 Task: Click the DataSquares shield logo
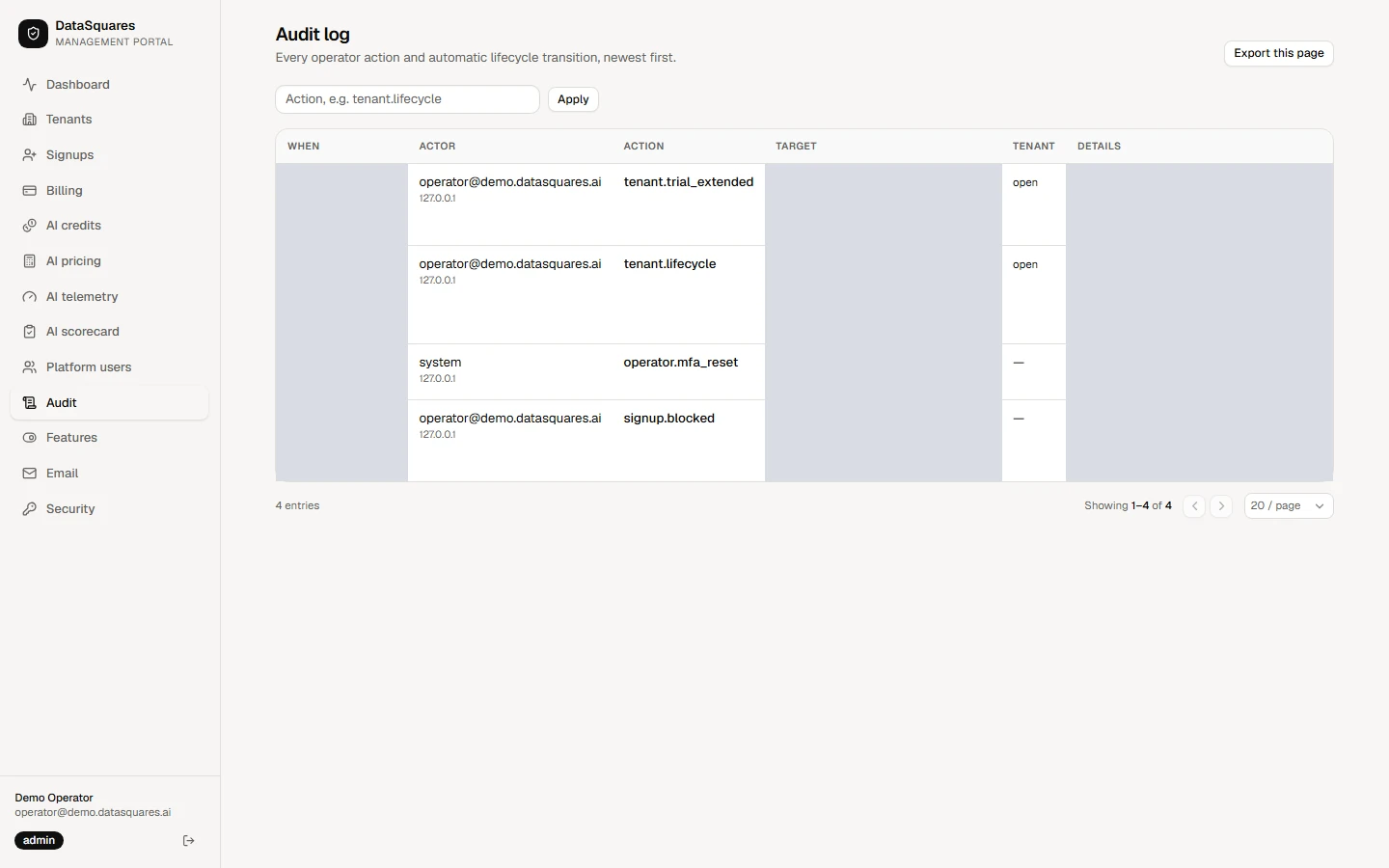coord(33,34)
